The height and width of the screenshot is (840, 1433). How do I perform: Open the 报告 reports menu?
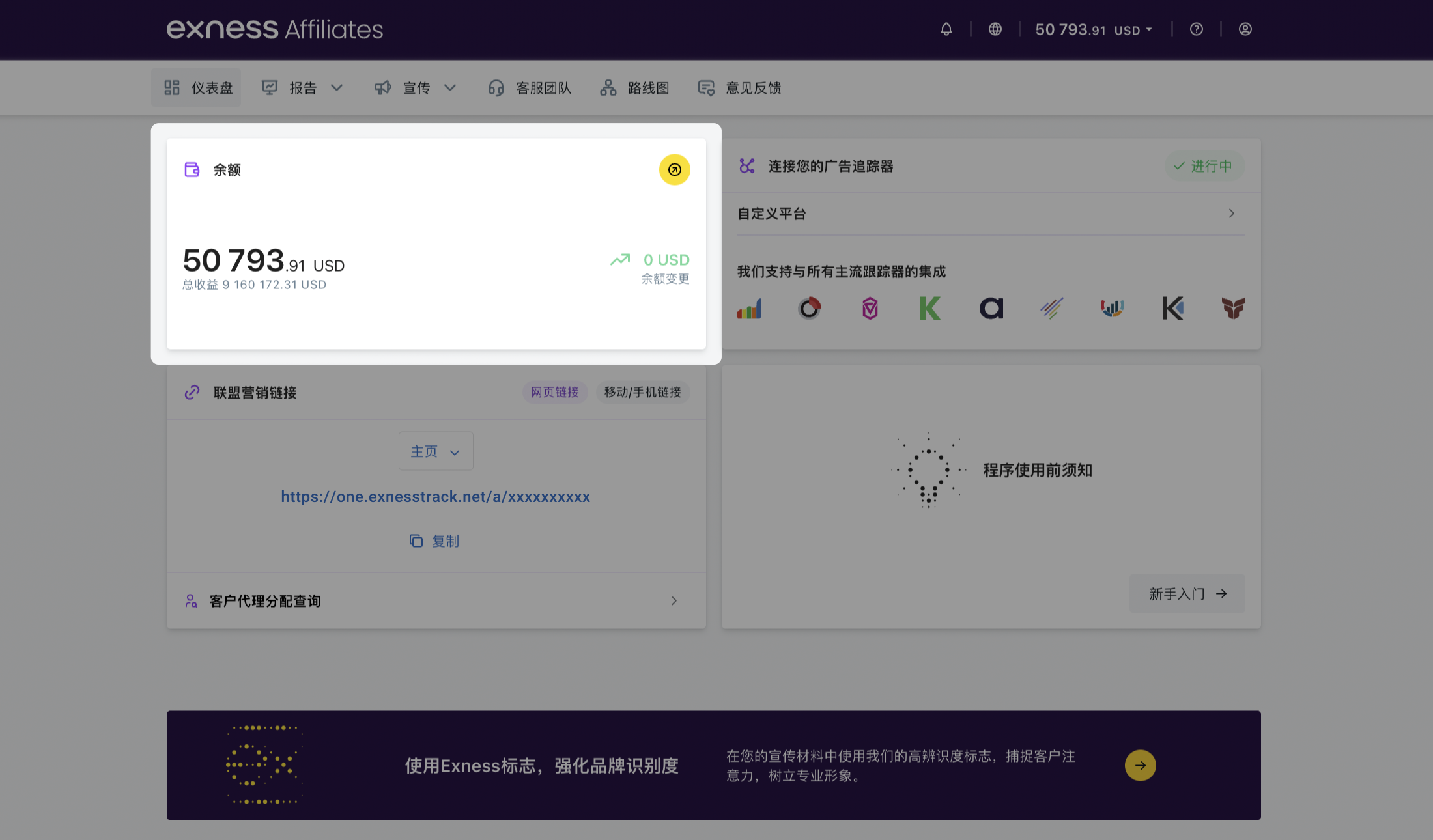[x=302, y=88]
